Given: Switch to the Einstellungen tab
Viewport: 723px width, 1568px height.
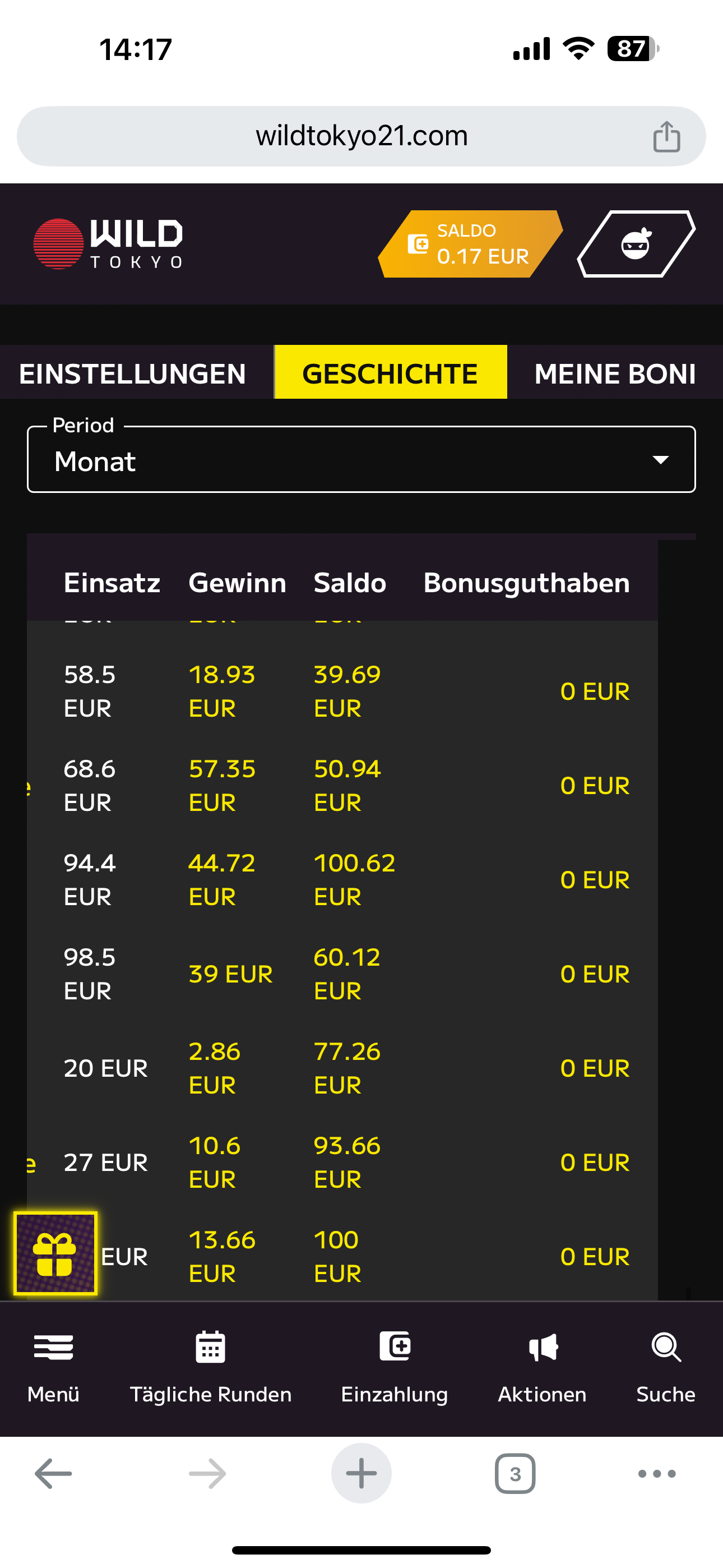Looking at the screenshot, I should pos(133,373).
